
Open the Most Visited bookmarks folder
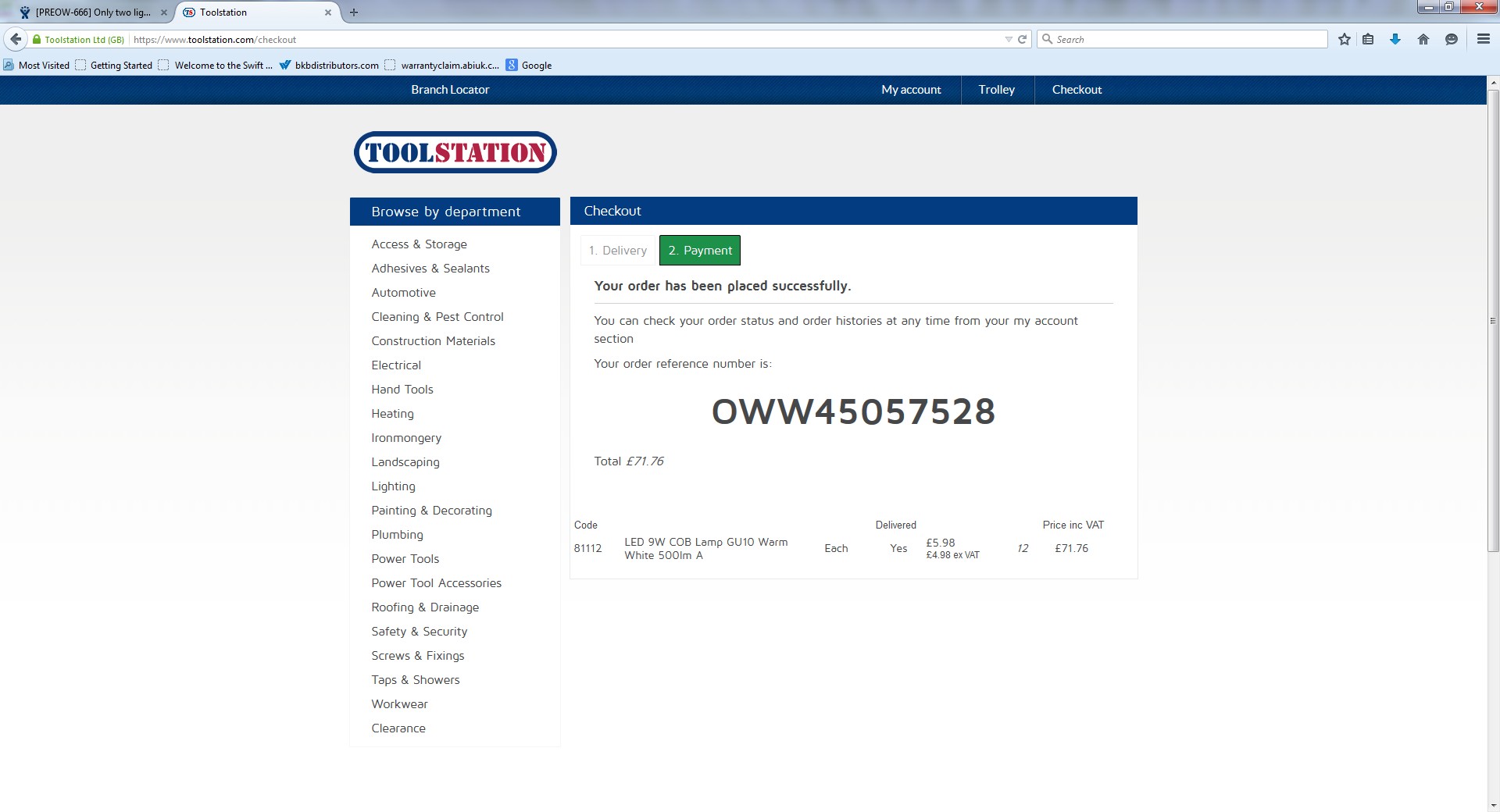[37, 65]
